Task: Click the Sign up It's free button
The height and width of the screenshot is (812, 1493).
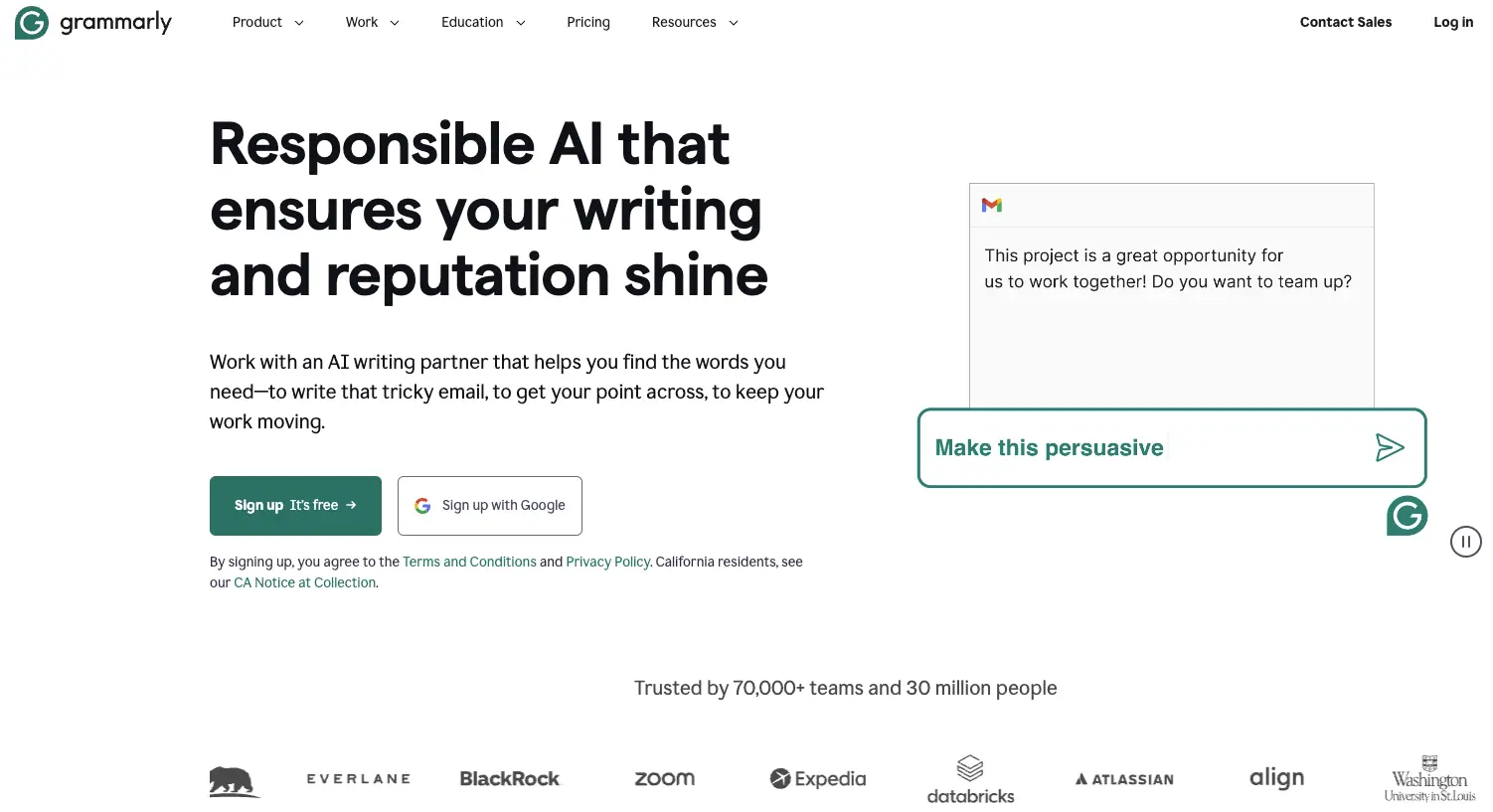Action: pos(295,505)
